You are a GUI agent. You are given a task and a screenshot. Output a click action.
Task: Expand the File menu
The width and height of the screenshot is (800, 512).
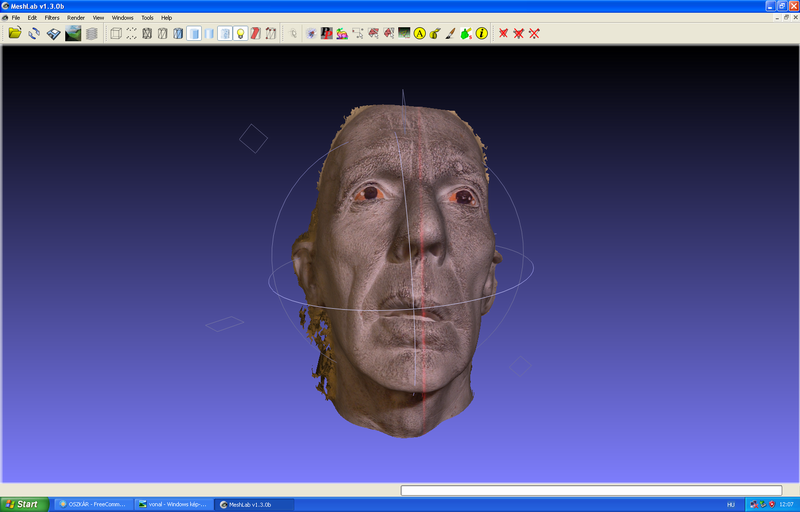tap(16, 17)
